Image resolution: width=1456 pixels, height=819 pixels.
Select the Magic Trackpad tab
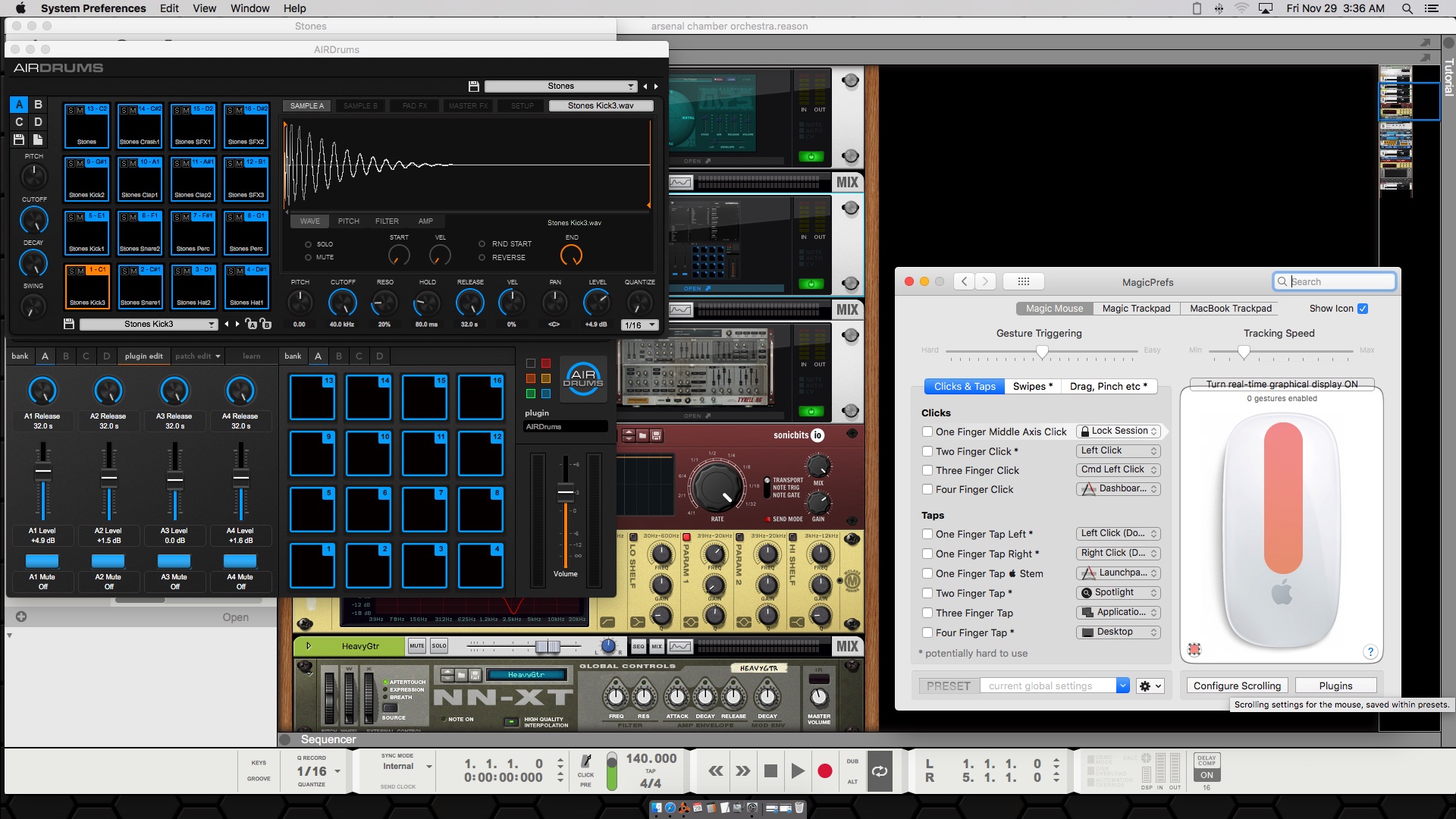pyautogui.click(x=1136, y=309)
